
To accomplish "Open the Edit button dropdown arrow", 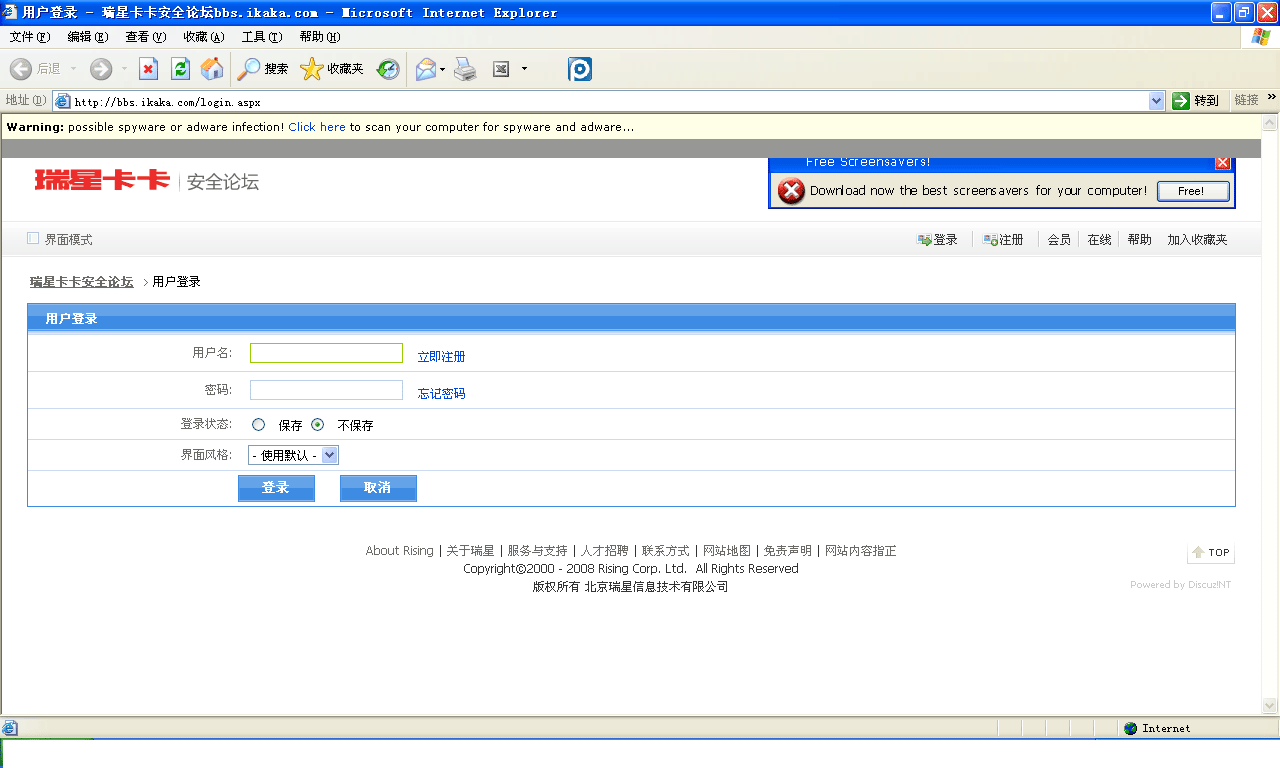I will (x=524, y=69).
